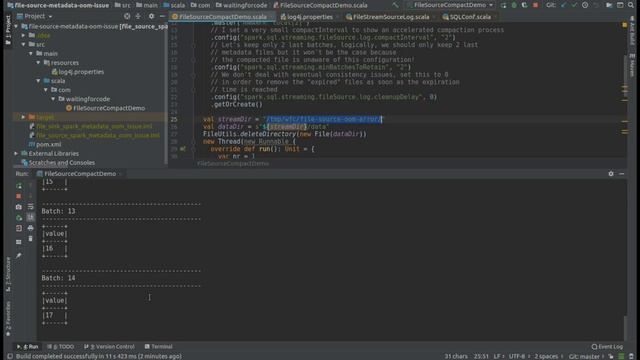Open the Version Control tool window
Image resolution: width=640 pixels, height=360 pixels.
pyautogui.click(x=109, y=347)
